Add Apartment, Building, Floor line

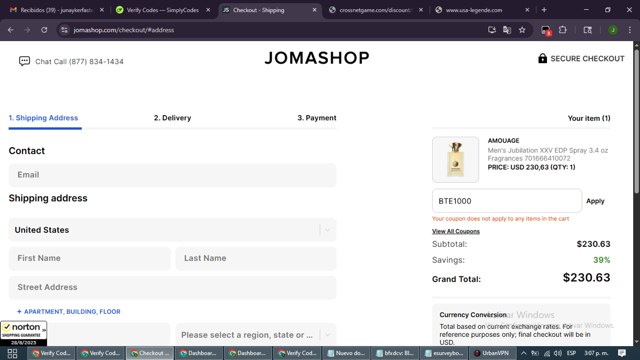click(69, 311)
